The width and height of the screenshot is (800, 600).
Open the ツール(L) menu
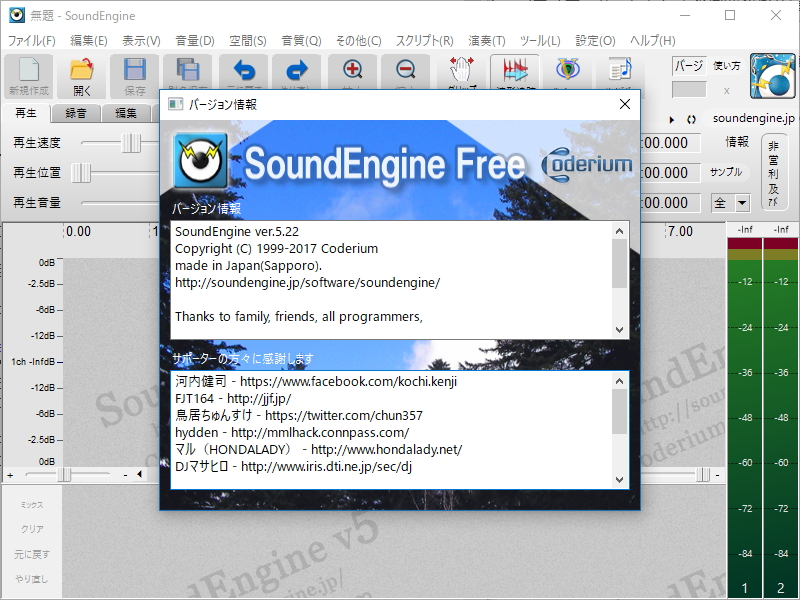point(540,41)
